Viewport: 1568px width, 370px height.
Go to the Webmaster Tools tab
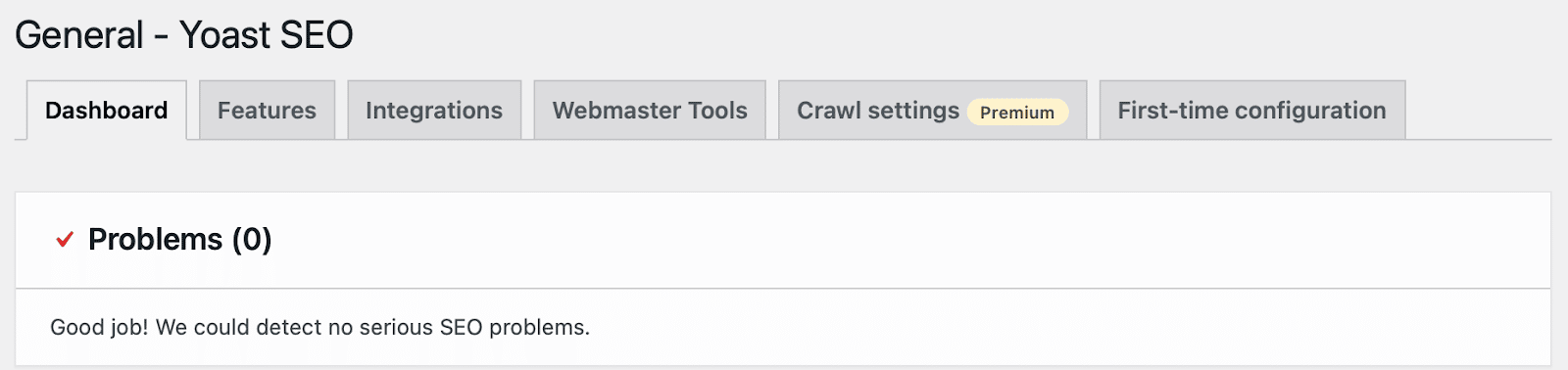[x=650, y=111]
